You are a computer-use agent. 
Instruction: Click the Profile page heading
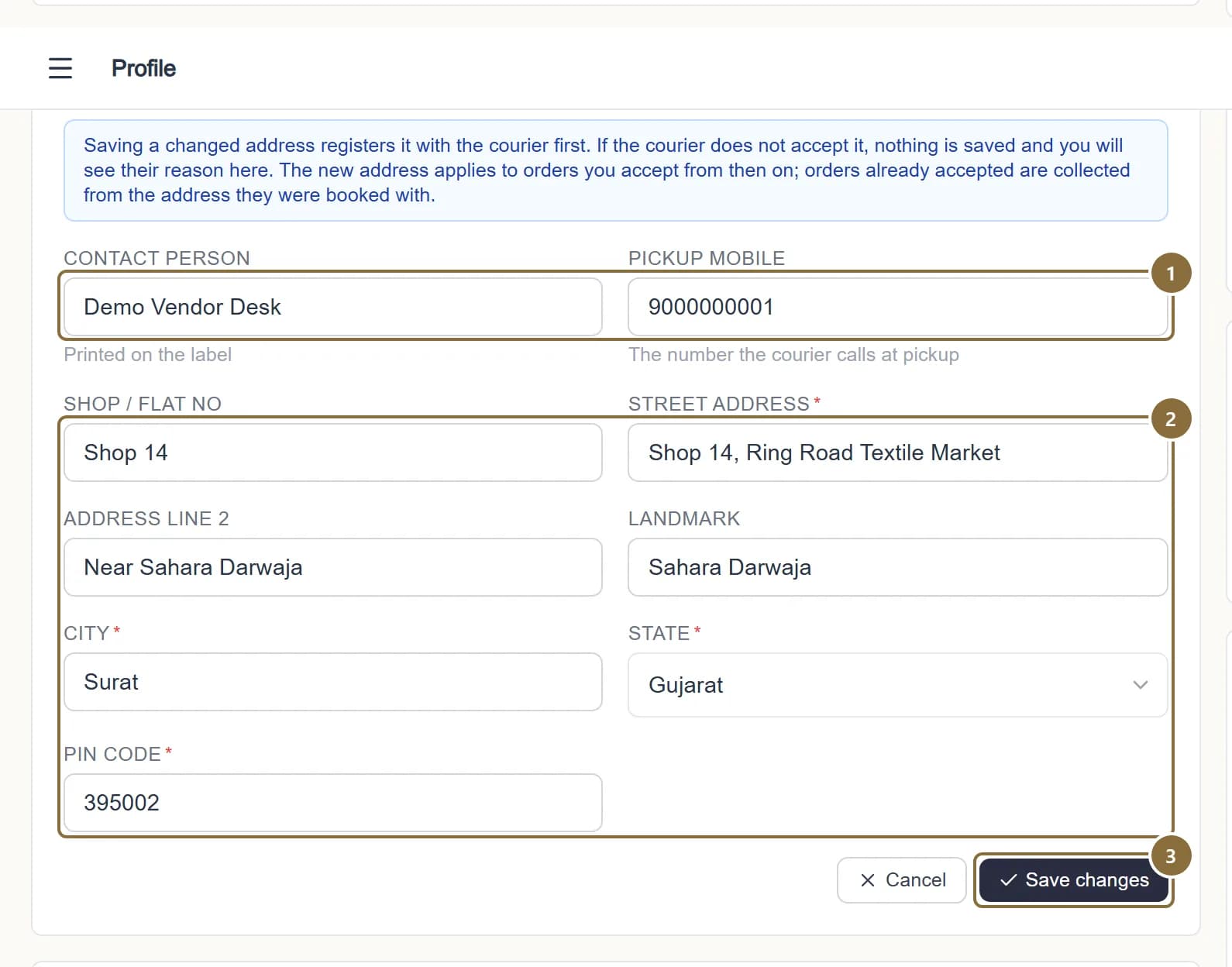tap(144, 68)
